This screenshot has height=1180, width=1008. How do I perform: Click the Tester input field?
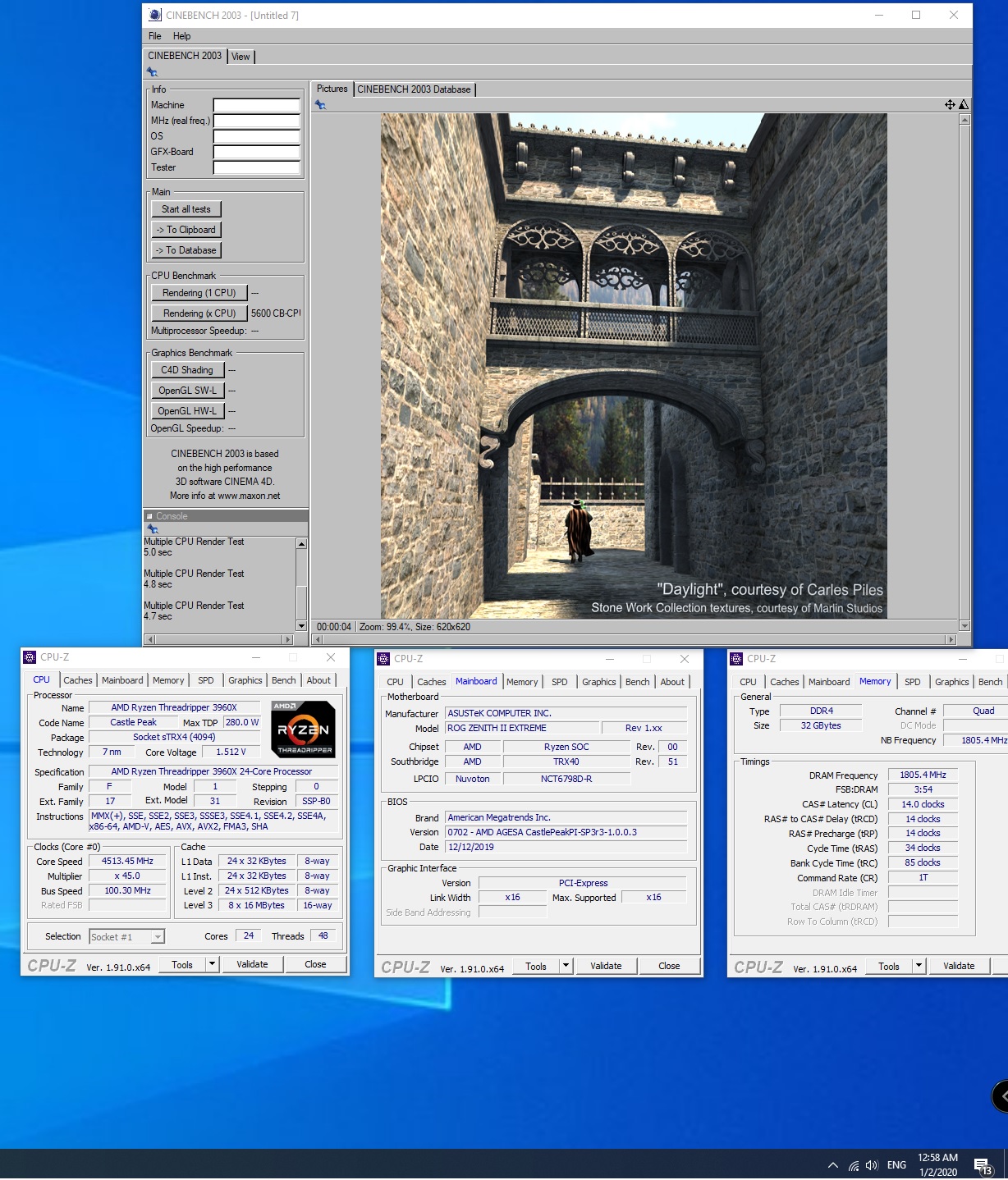tap(257, 167)
